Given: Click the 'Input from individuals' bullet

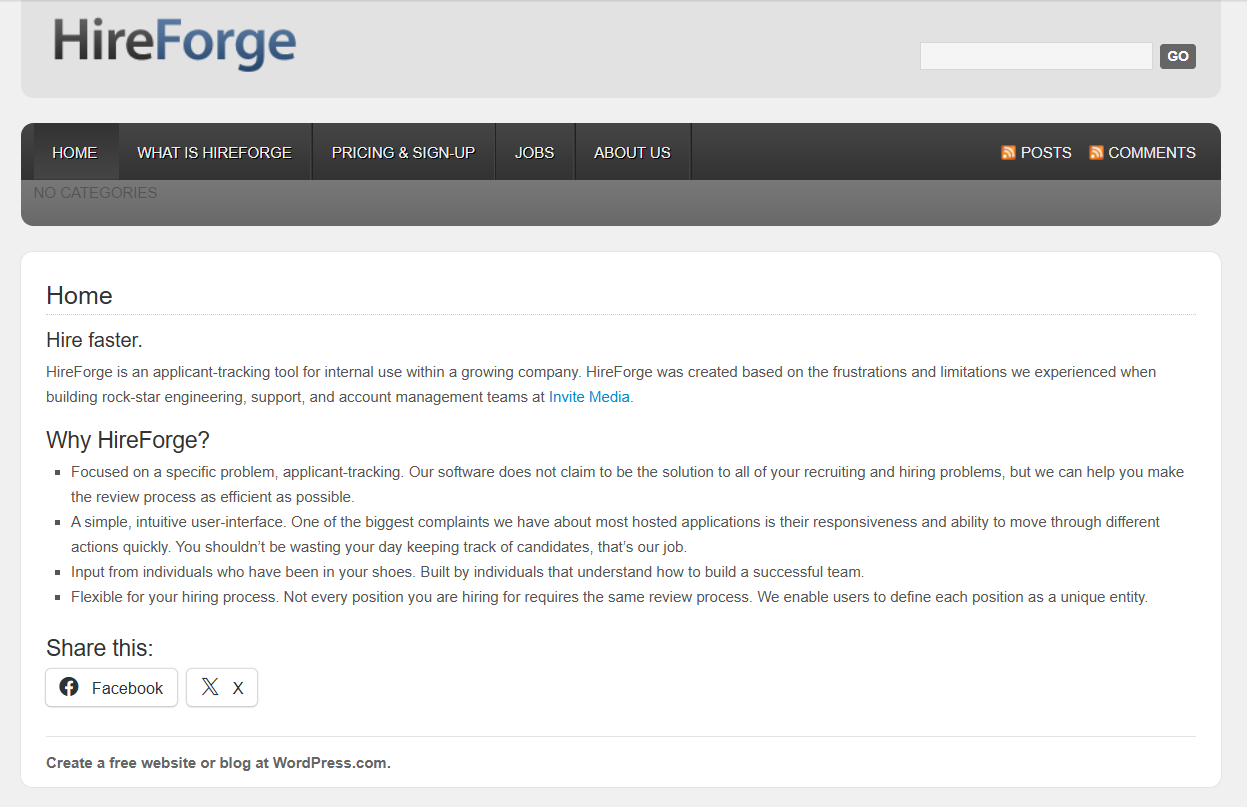Looking at the screenshot, I should [467, 572].
